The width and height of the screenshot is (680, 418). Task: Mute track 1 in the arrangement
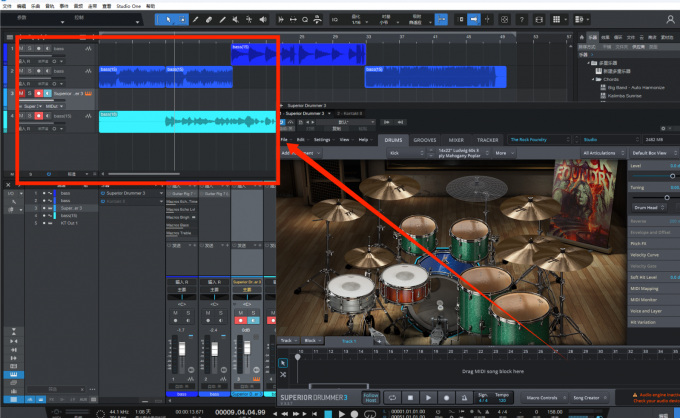[21, 48]
